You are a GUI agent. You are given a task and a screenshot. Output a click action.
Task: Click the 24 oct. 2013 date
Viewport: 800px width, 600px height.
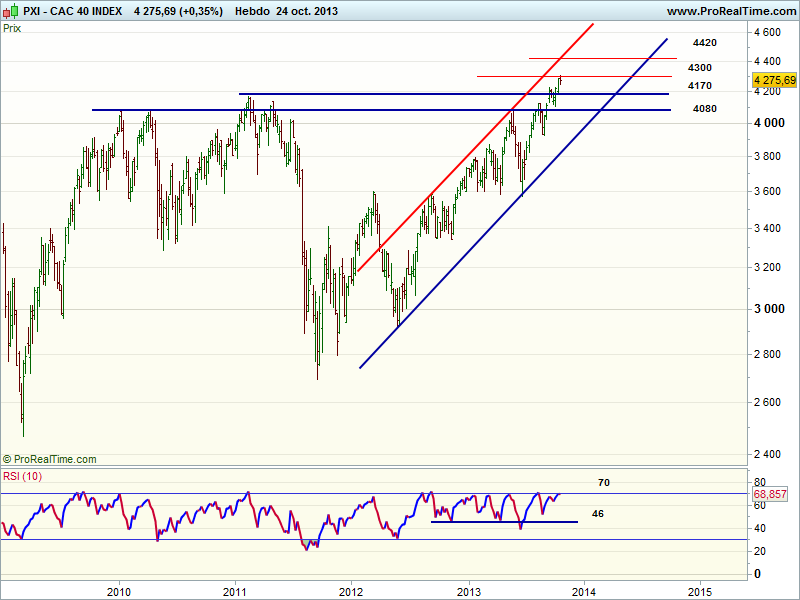(307, 11)
